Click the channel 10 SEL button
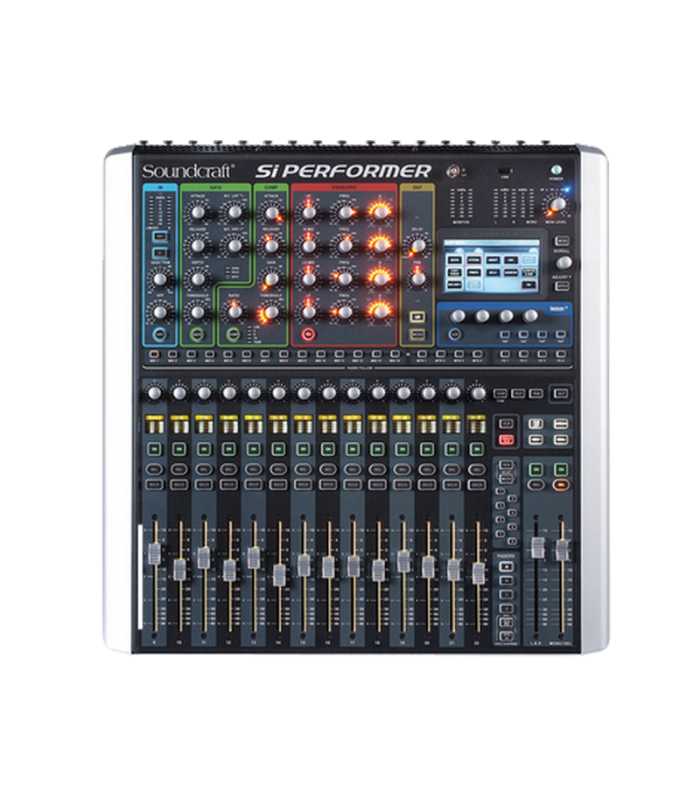The height and width of the screenshot is (800, 700). [x=179, y=469]
